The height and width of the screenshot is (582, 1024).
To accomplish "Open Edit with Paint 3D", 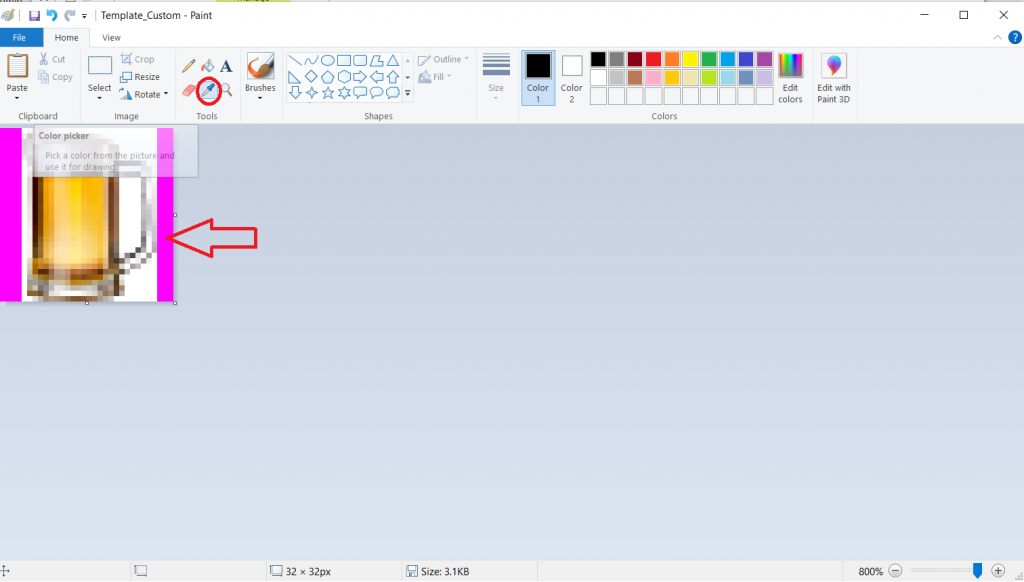I will tap(833, 78).
